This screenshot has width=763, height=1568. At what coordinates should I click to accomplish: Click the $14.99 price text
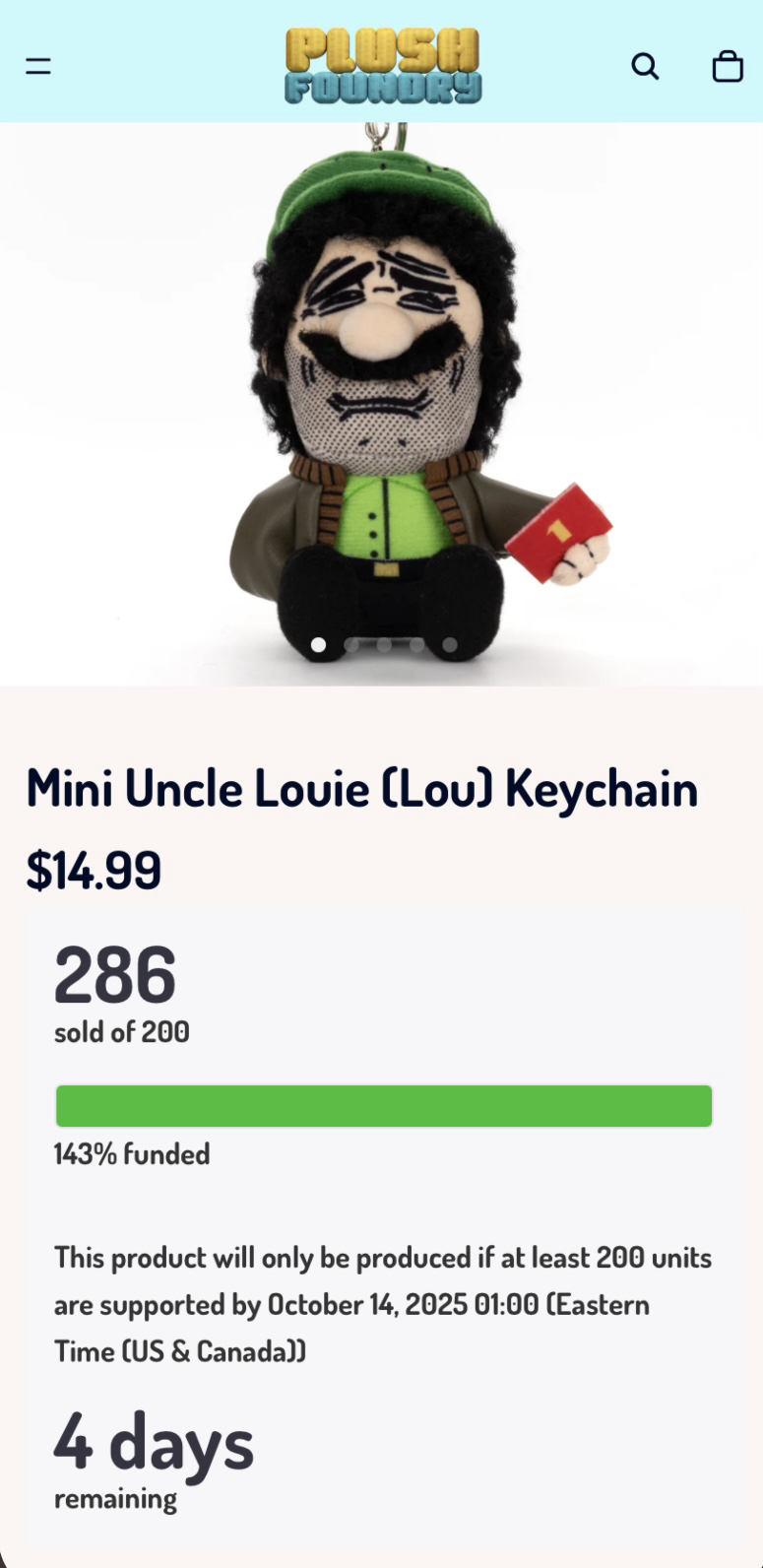click(94, 870)
